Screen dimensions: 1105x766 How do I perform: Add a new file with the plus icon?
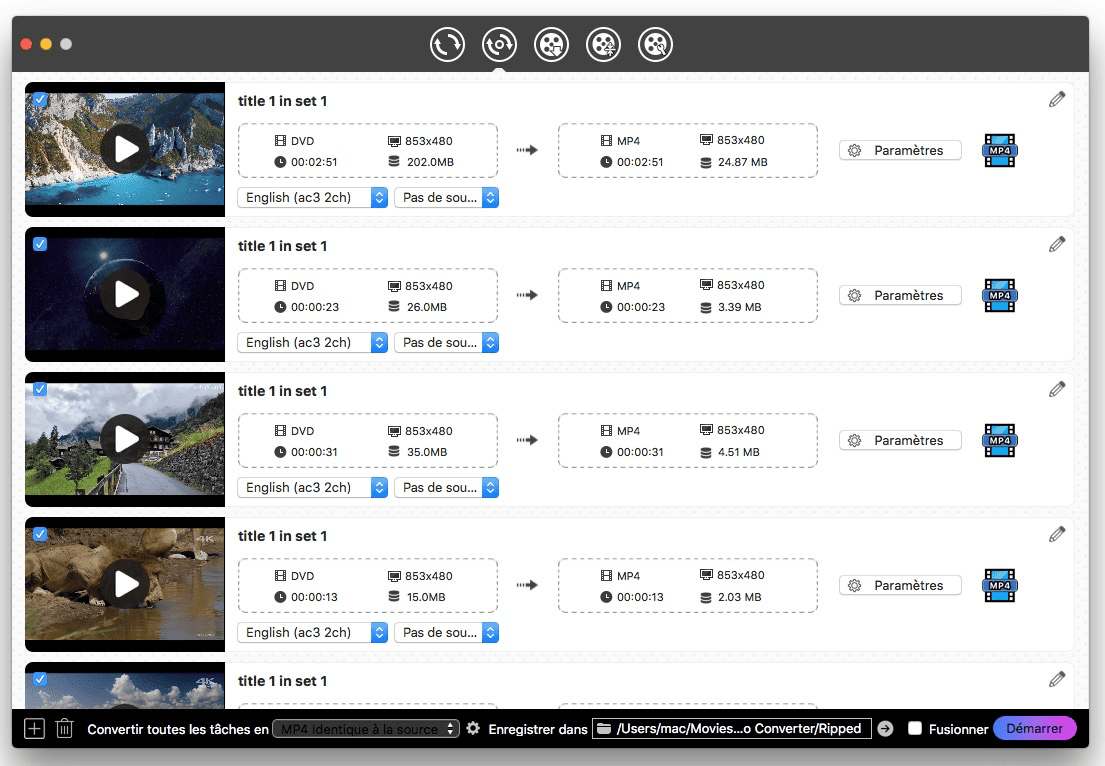tap(34, 729)
